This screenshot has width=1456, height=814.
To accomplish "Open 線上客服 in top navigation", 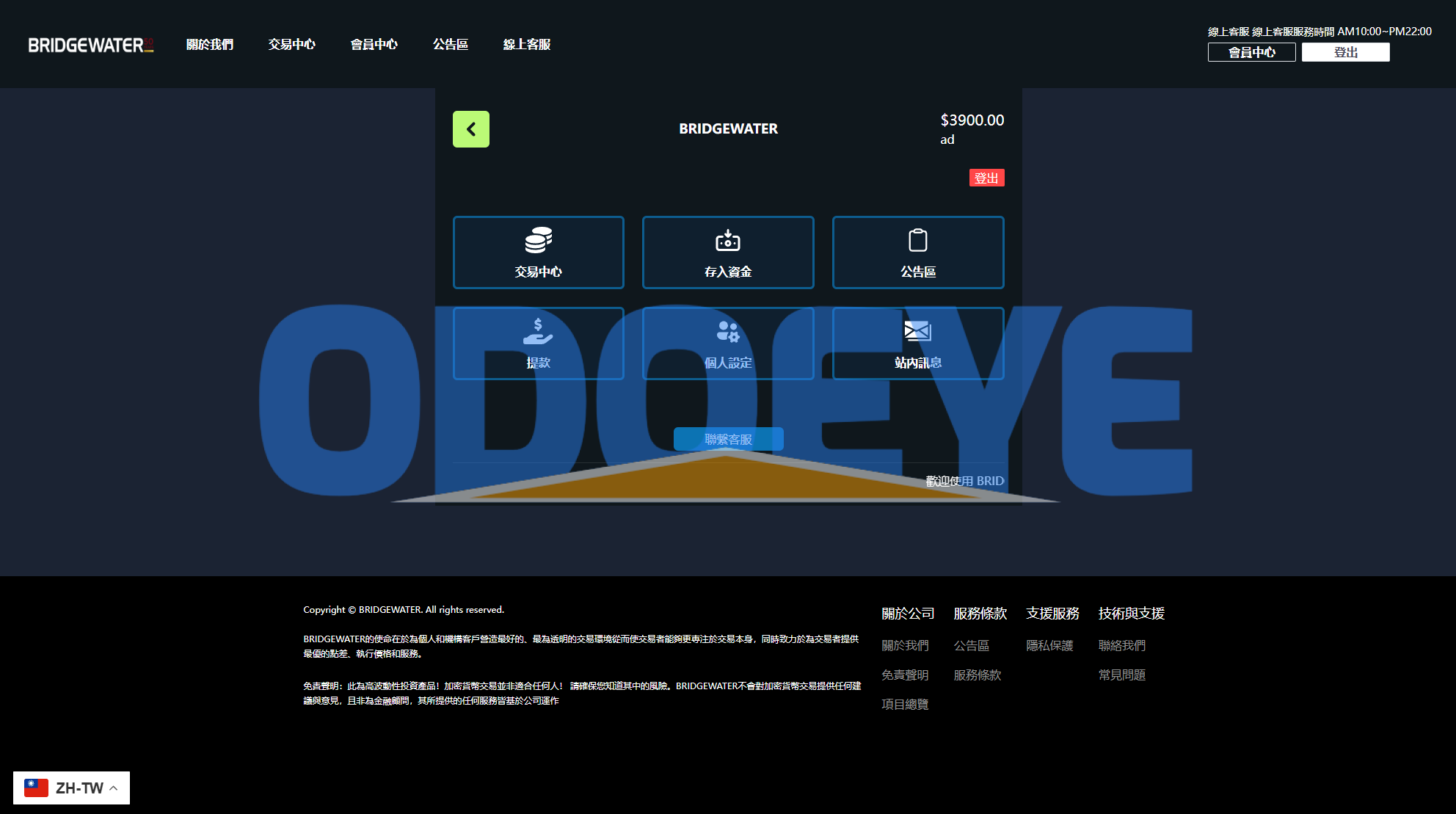I will pos(526,45).
